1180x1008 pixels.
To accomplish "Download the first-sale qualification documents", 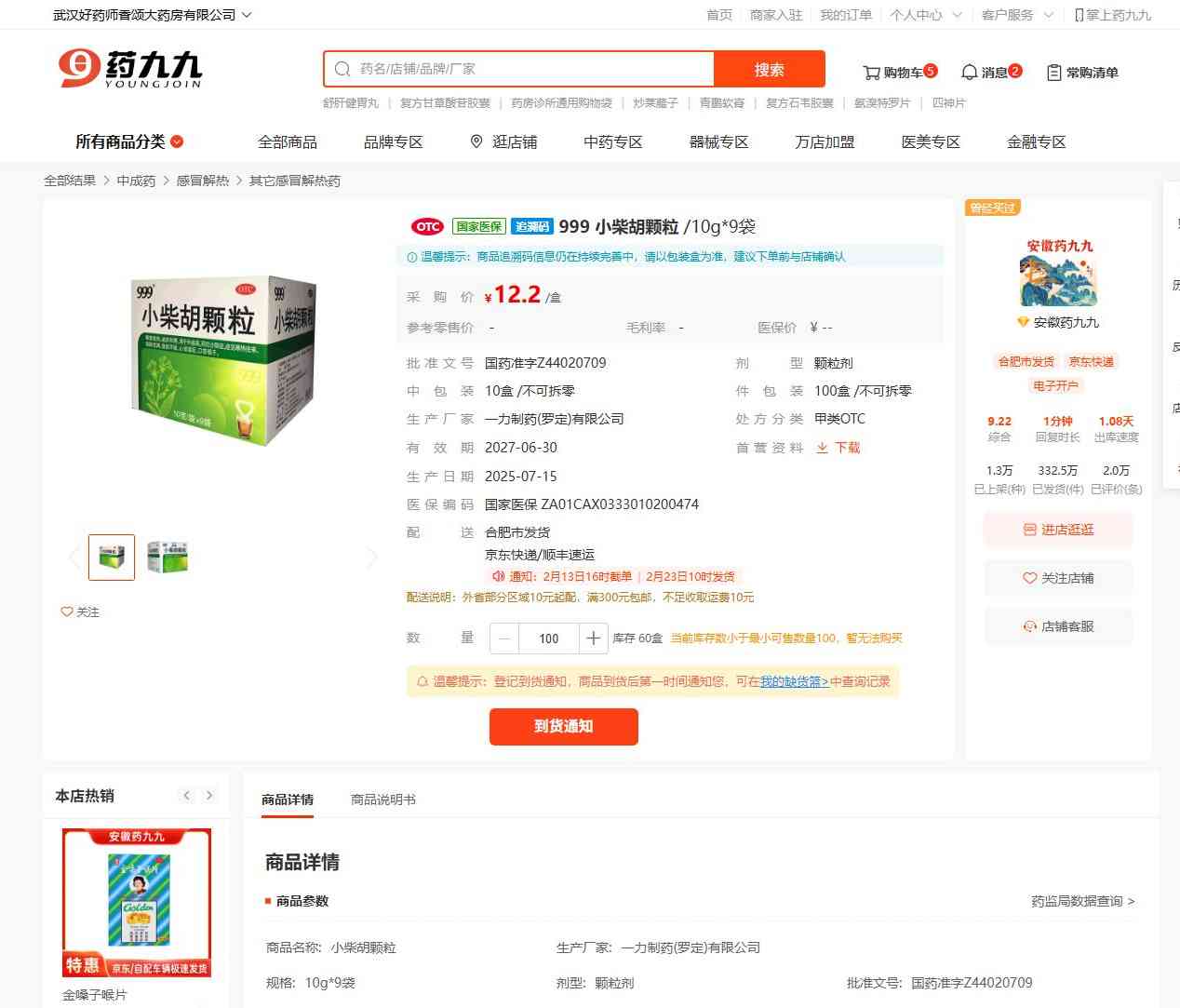I will (838, 448).
